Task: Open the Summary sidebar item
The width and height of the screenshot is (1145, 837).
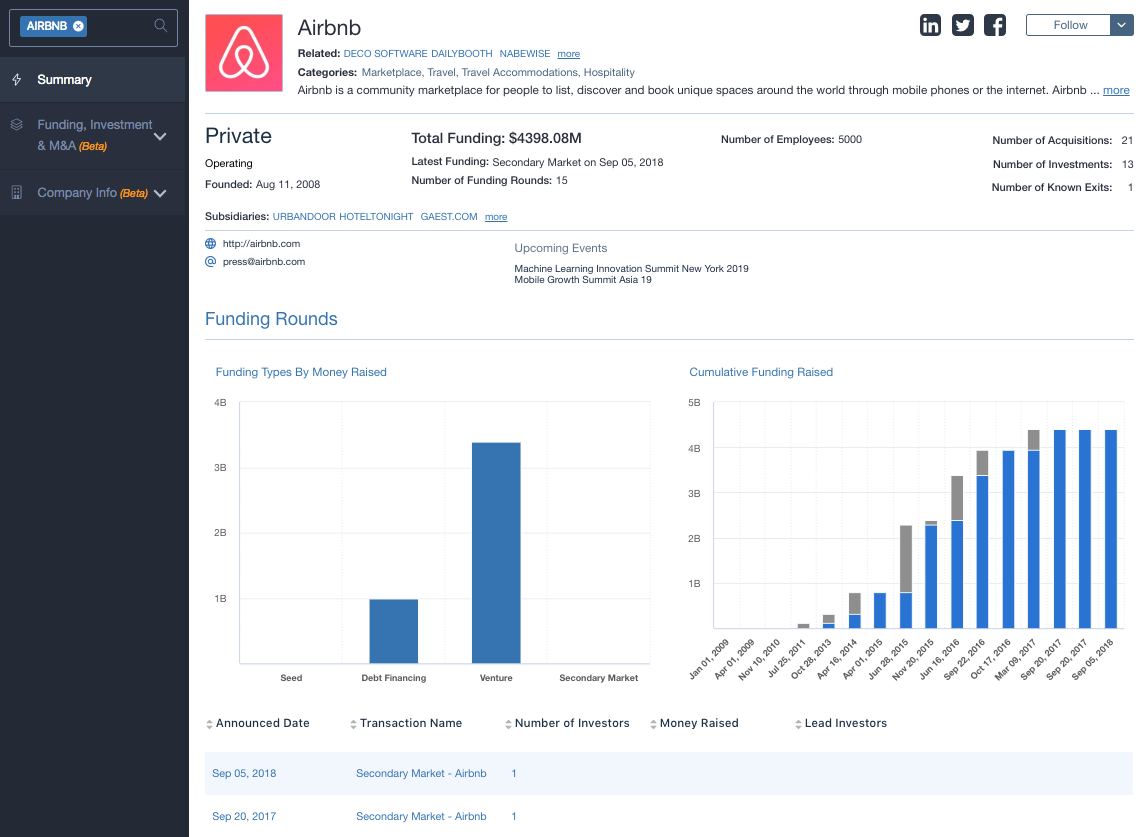Action: point(93,80)
